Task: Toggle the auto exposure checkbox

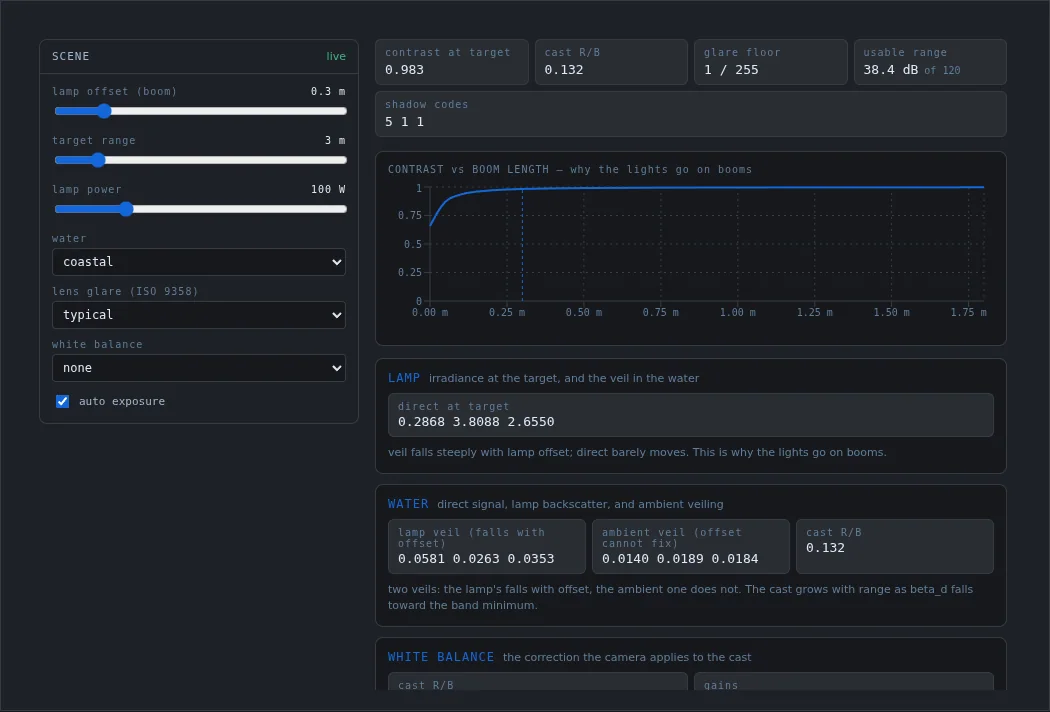Action: (x=62, y=401)
